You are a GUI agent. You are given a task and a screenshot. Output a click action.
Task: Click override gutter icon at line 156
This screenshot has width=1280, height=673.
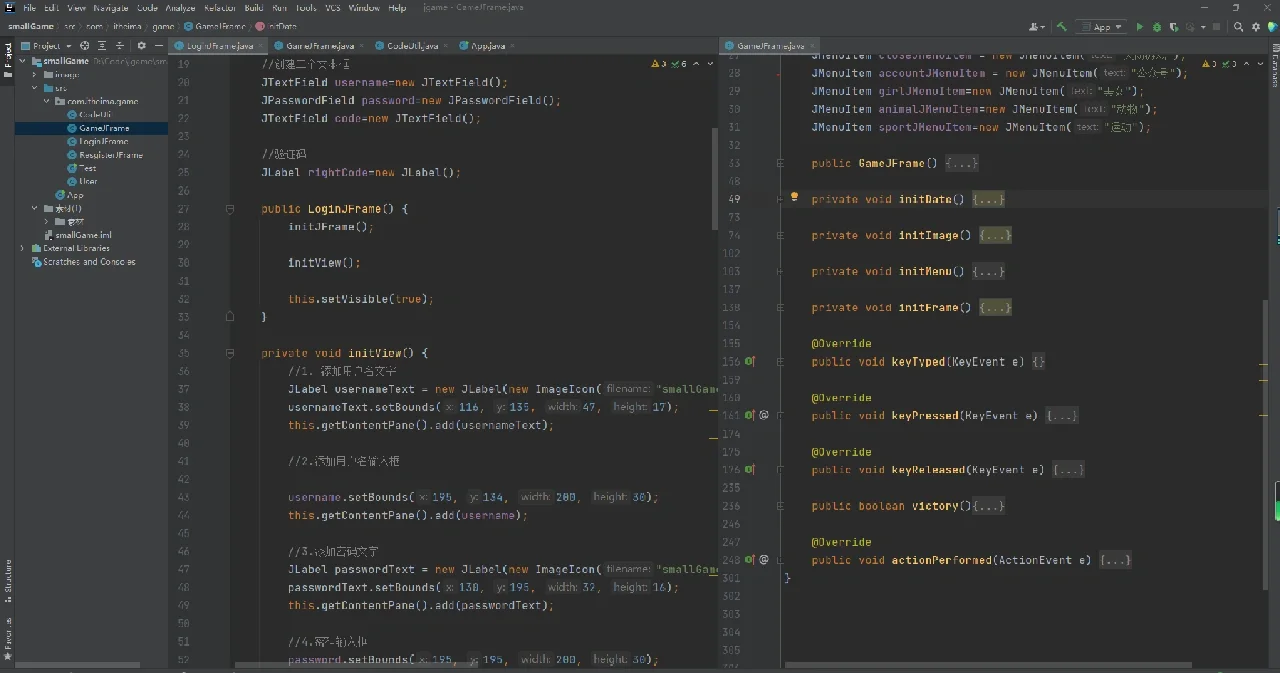[x=750, y=361]
